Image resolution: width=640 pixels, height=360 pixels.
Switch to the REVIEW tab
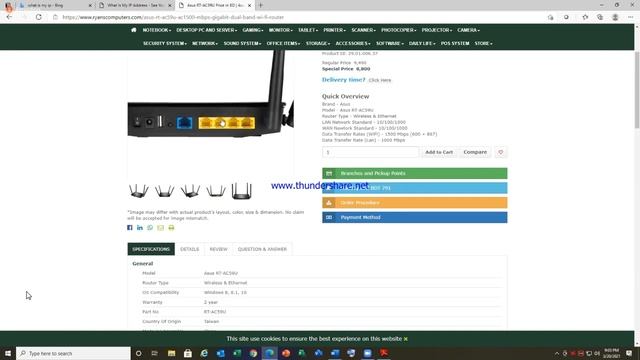218,249
